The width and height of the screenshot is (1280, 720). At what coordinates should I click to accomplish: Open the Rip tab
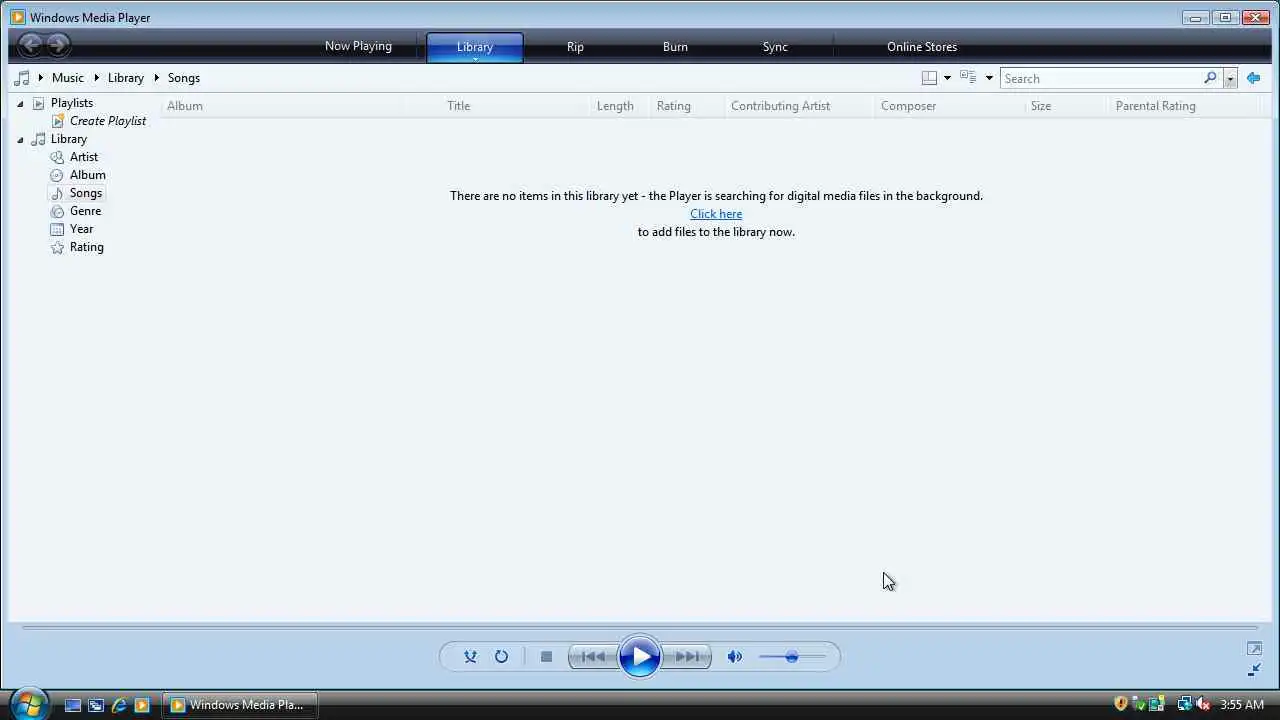click(575, 47)
